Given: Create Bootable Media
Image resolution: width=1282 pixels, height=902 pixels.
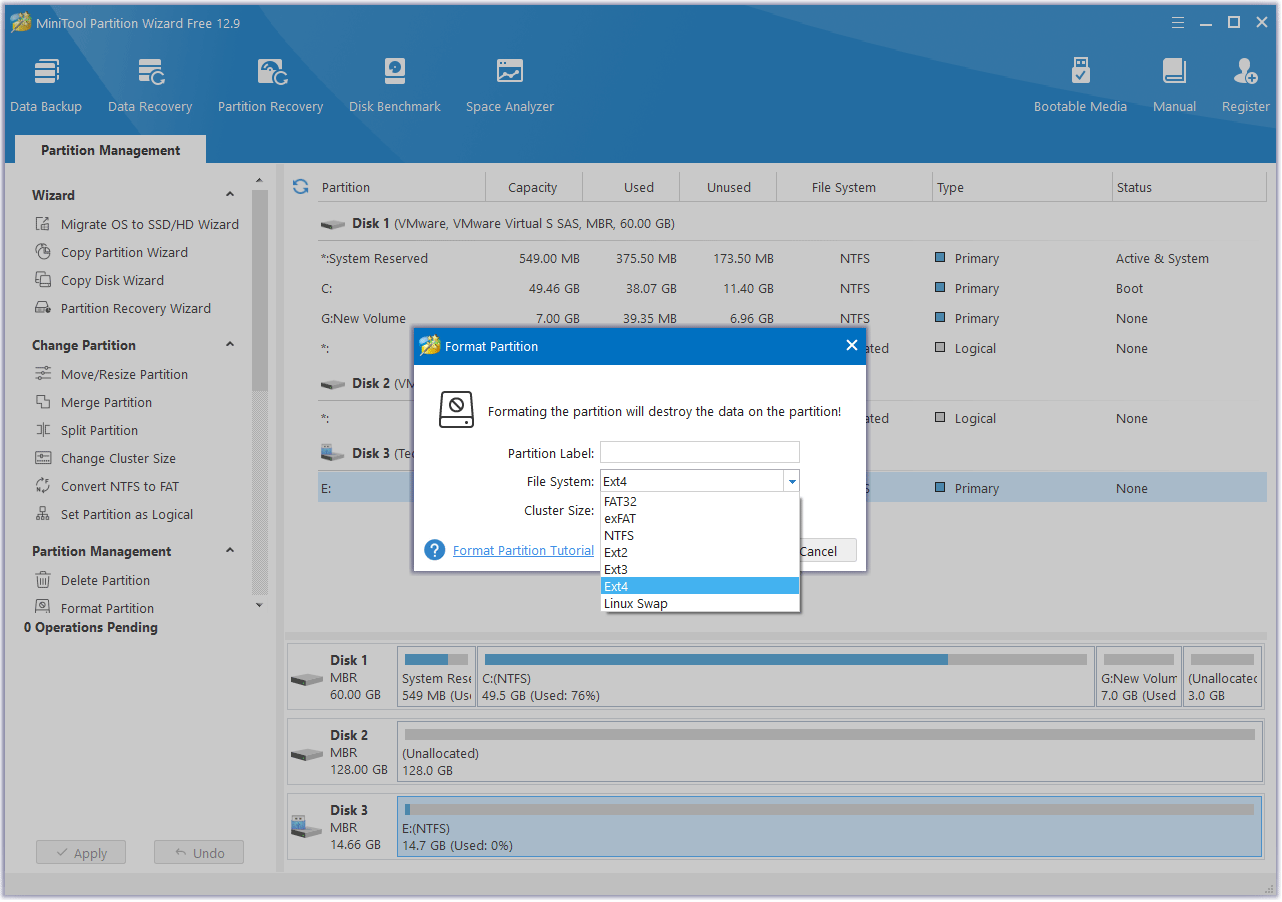Looking at the screenshot, I should (1080, 84).
